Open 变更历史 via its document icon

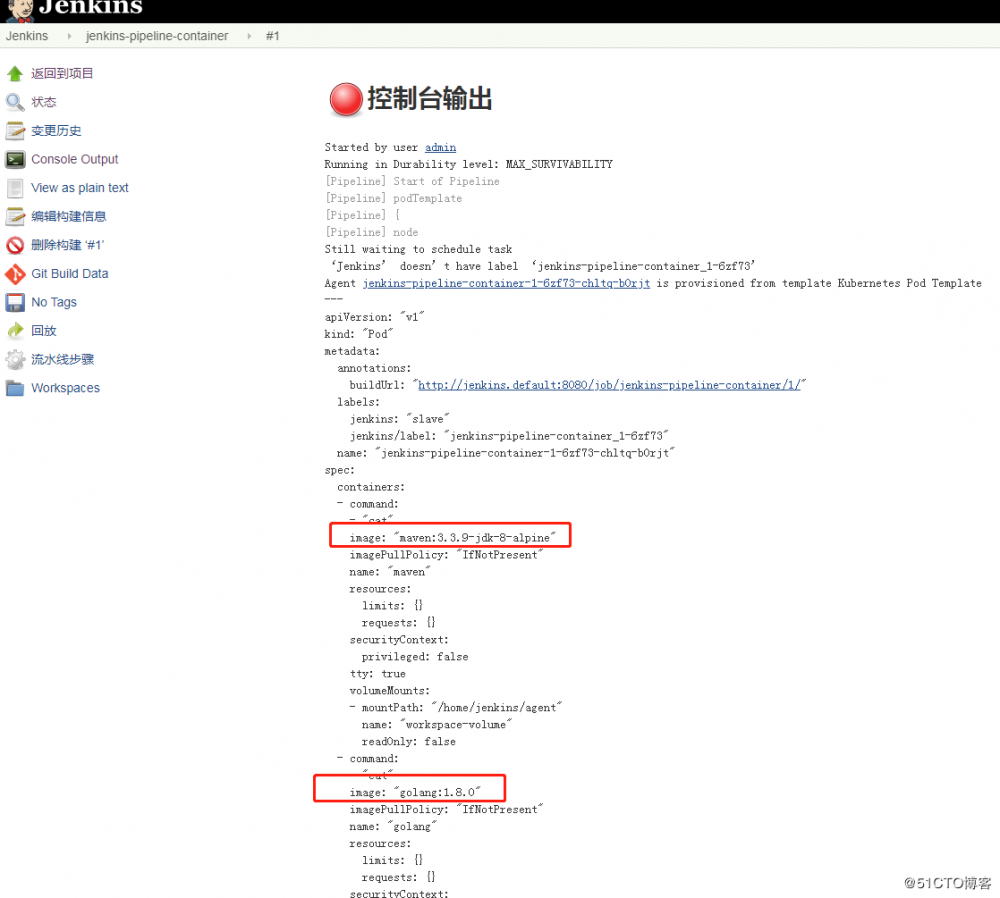[x=16, y=130]
